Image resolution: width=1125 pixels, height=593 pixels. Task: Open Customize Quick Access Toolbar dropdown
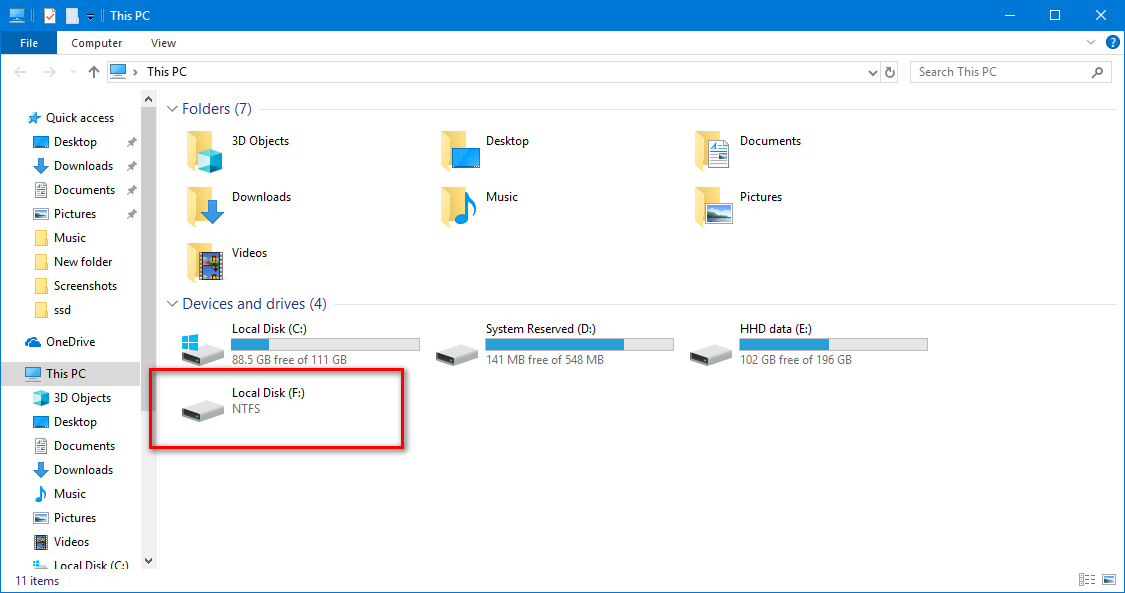[90, 16]
